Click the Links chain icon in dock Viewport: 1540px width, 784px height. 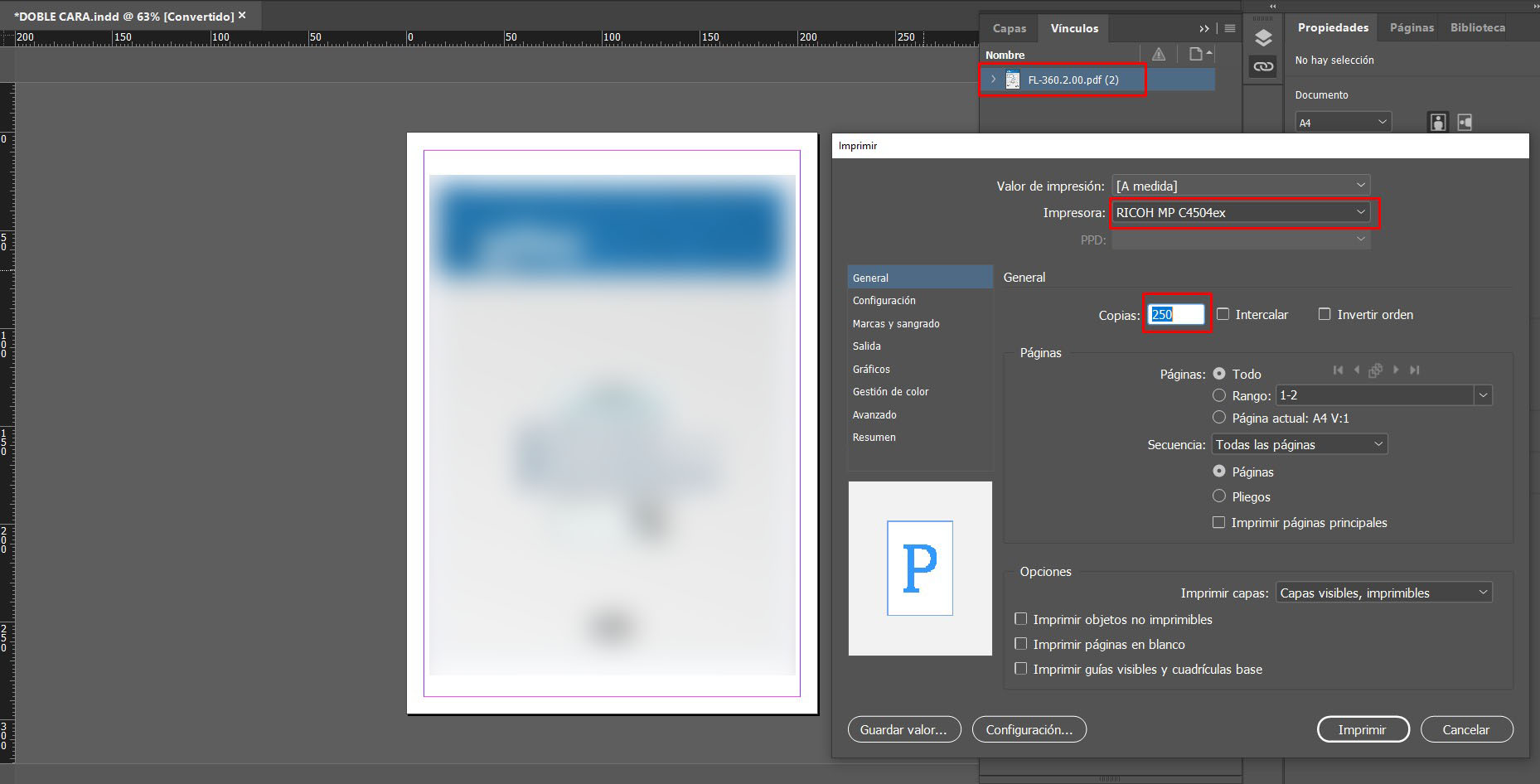[x=1262, y=66]
